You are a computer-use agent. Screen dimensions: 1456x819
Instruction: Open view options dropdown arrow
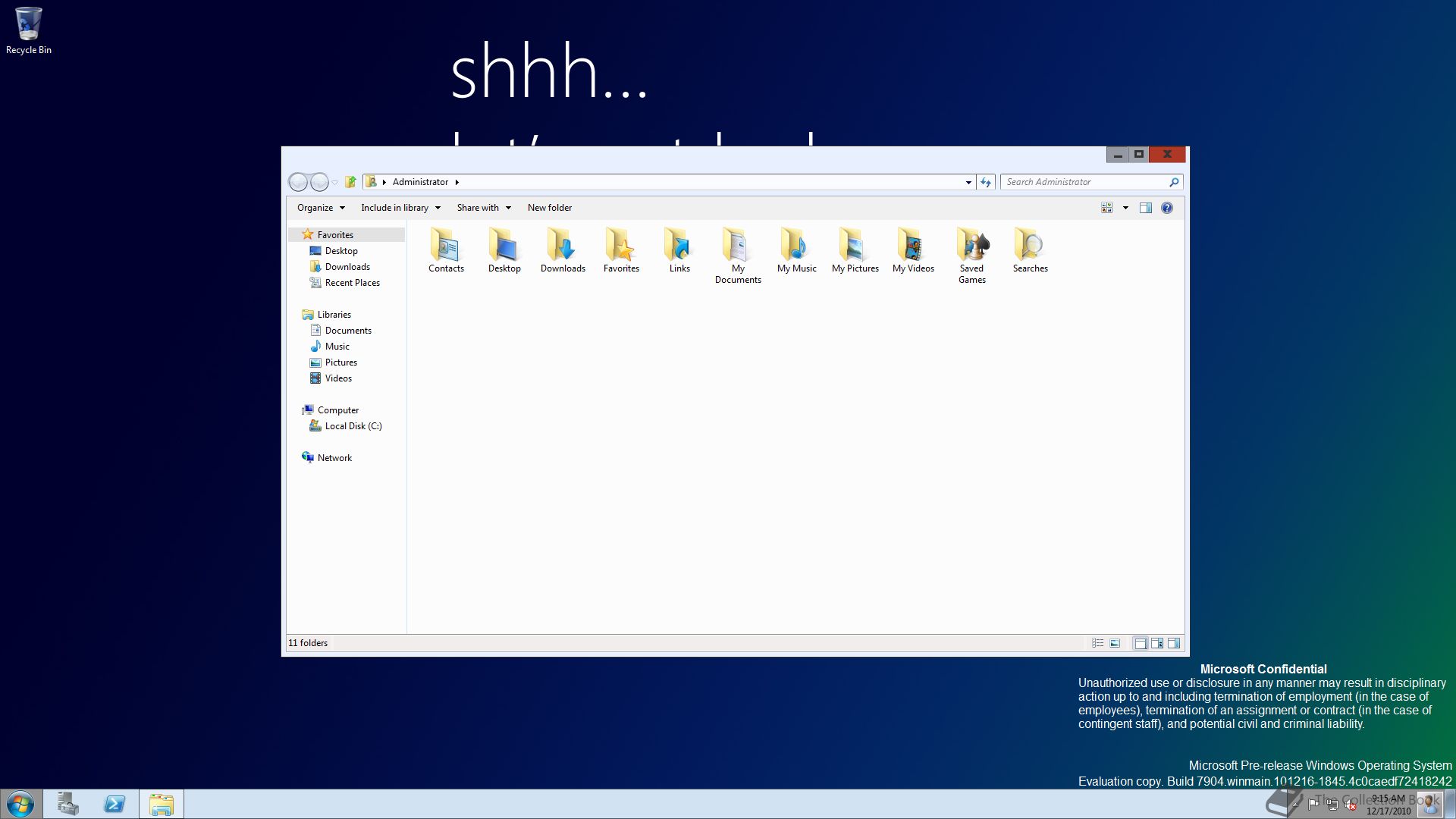click(x=1125, y=208)
